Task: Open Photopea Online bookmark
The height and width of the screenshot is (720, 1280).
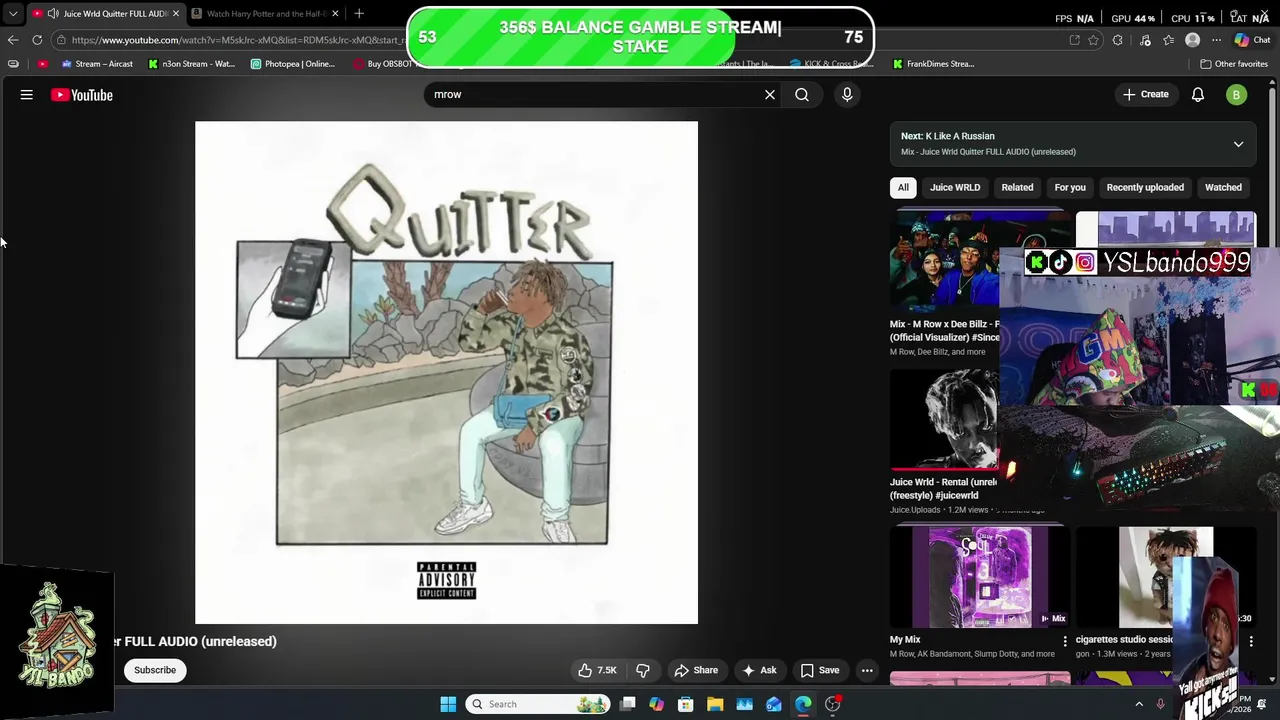Action: (293, 64)
